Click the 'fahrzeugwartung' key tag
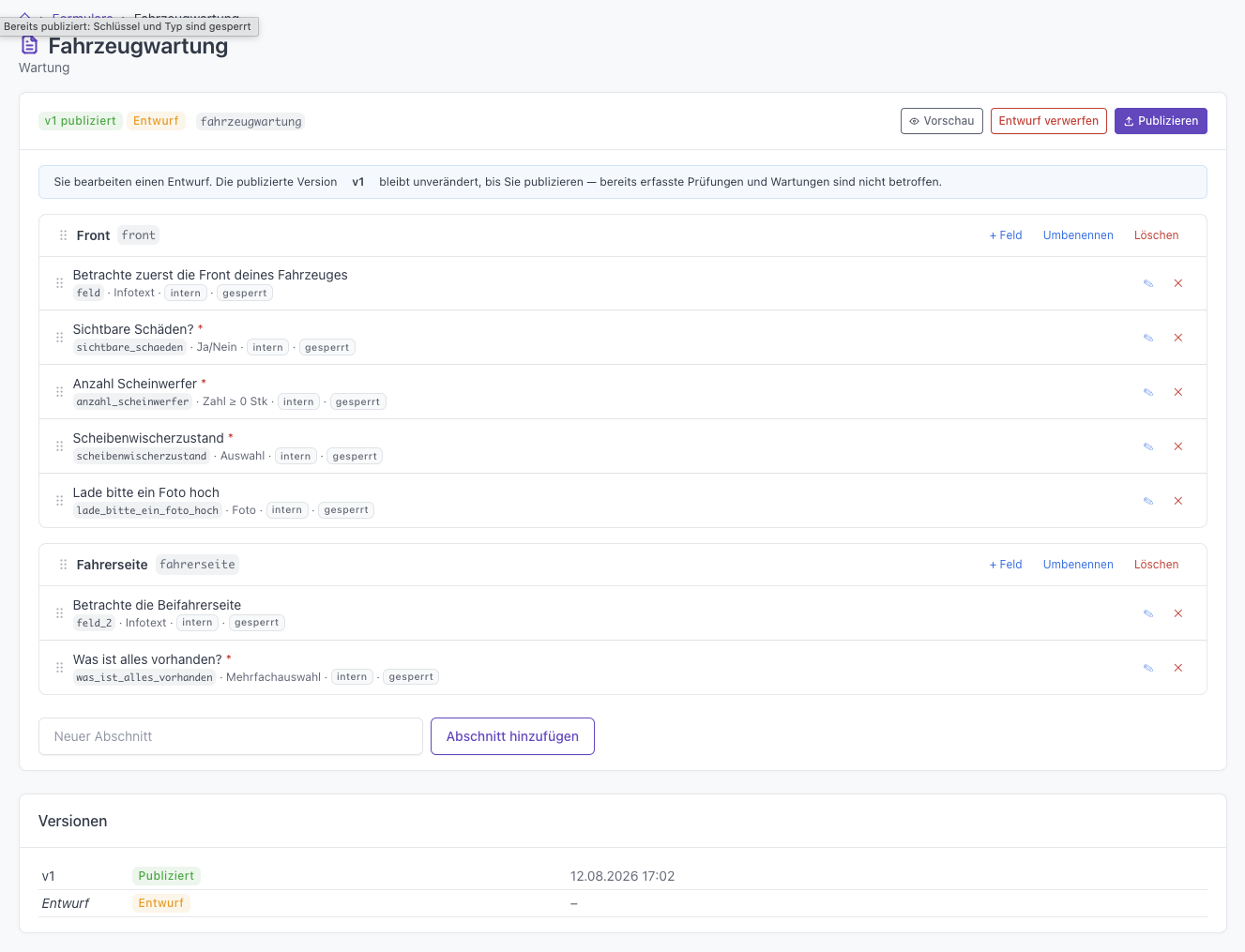 tap(251, 122)
